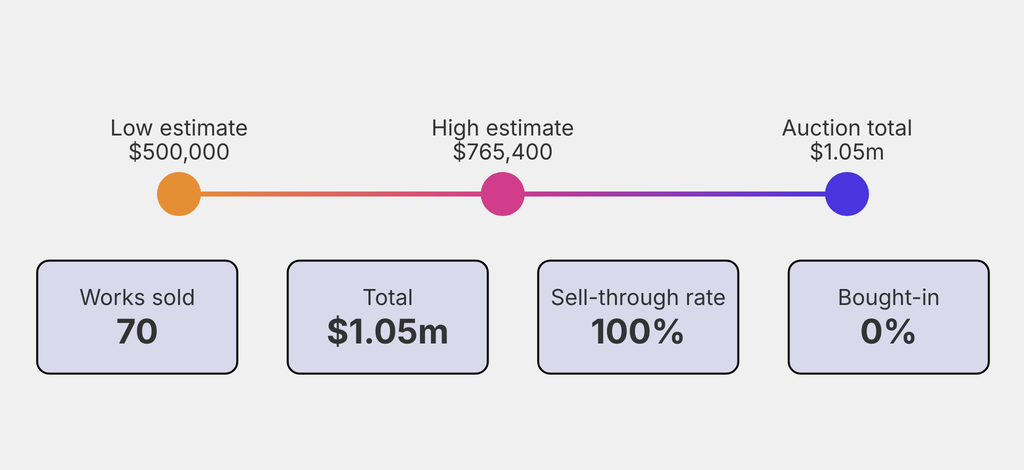Screen dimensions: 1024x470
Task: Select the $500,000 low estimate value
Action: [x=179, y=152]
